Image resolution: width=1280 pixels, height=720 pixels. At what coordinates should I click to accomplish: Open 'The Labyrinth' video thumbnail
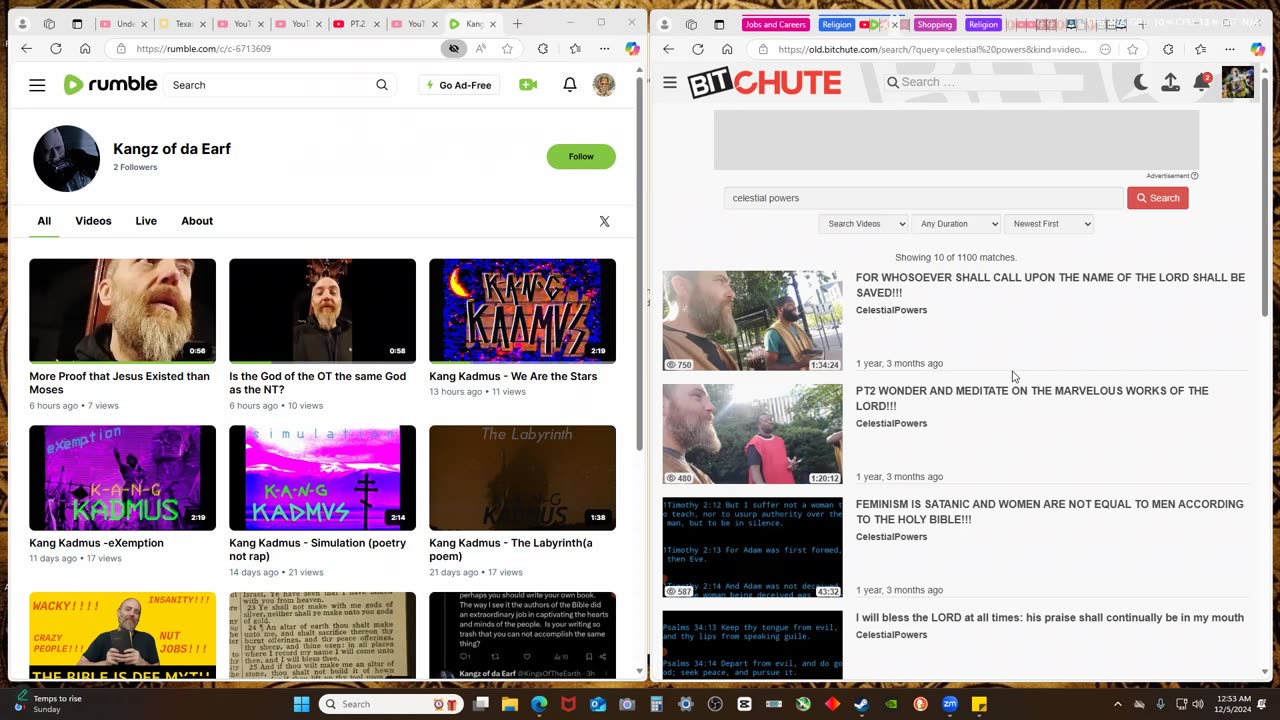[x=522, y=478]
